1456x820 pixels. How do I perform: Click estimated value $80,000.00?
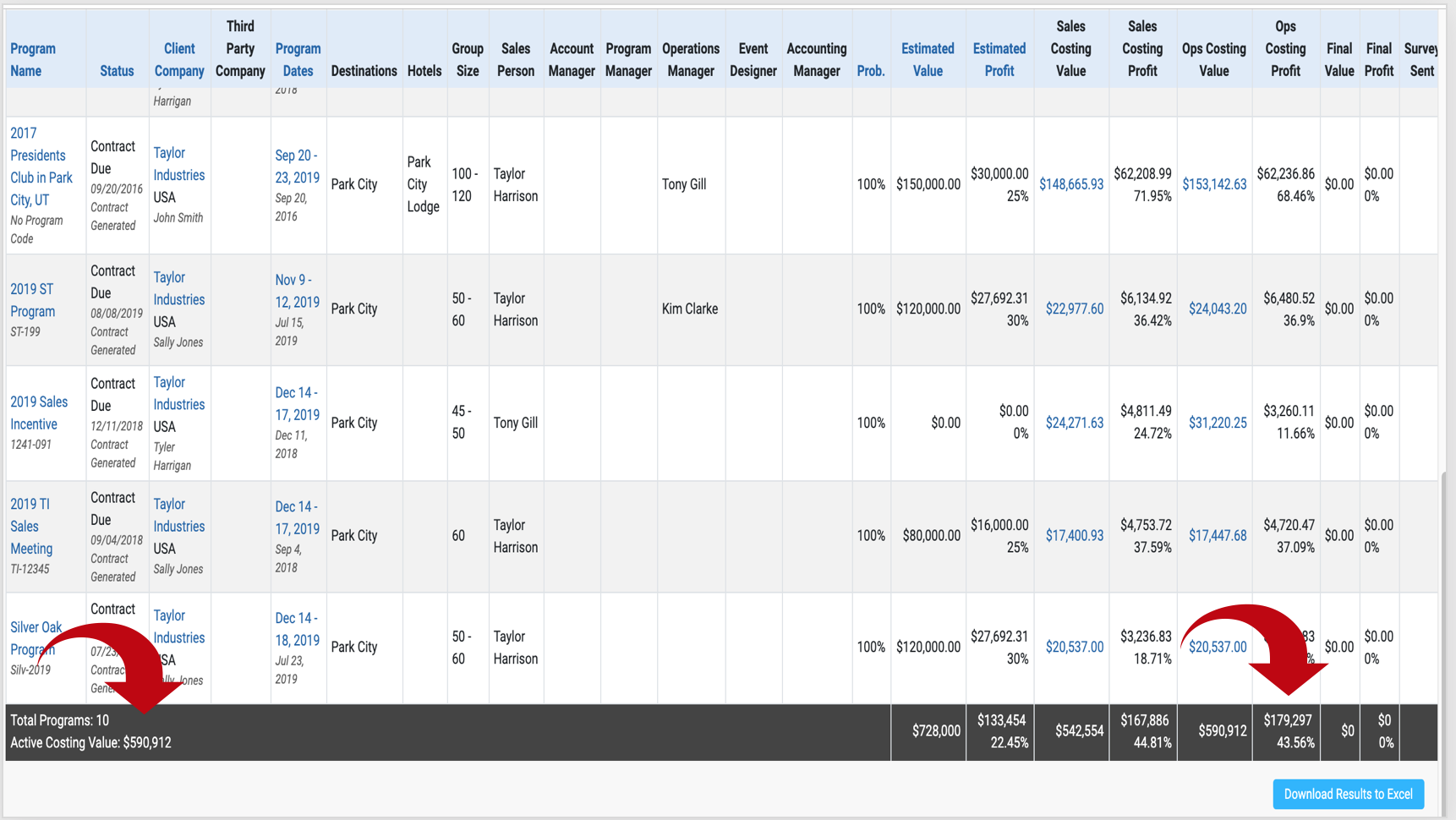click(x=932, y=536)
